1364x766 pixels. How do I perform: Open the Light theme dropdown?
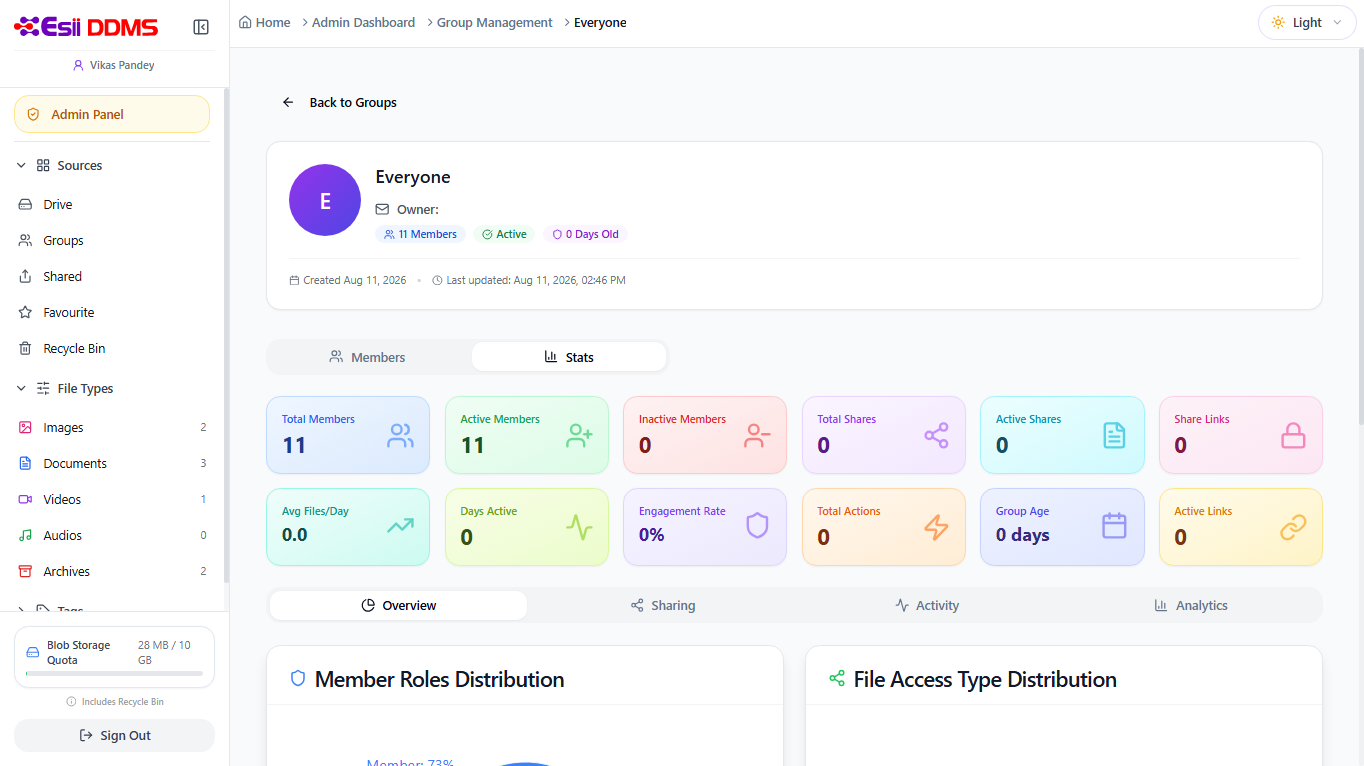pyautogui.click(x=1307, y=22)
